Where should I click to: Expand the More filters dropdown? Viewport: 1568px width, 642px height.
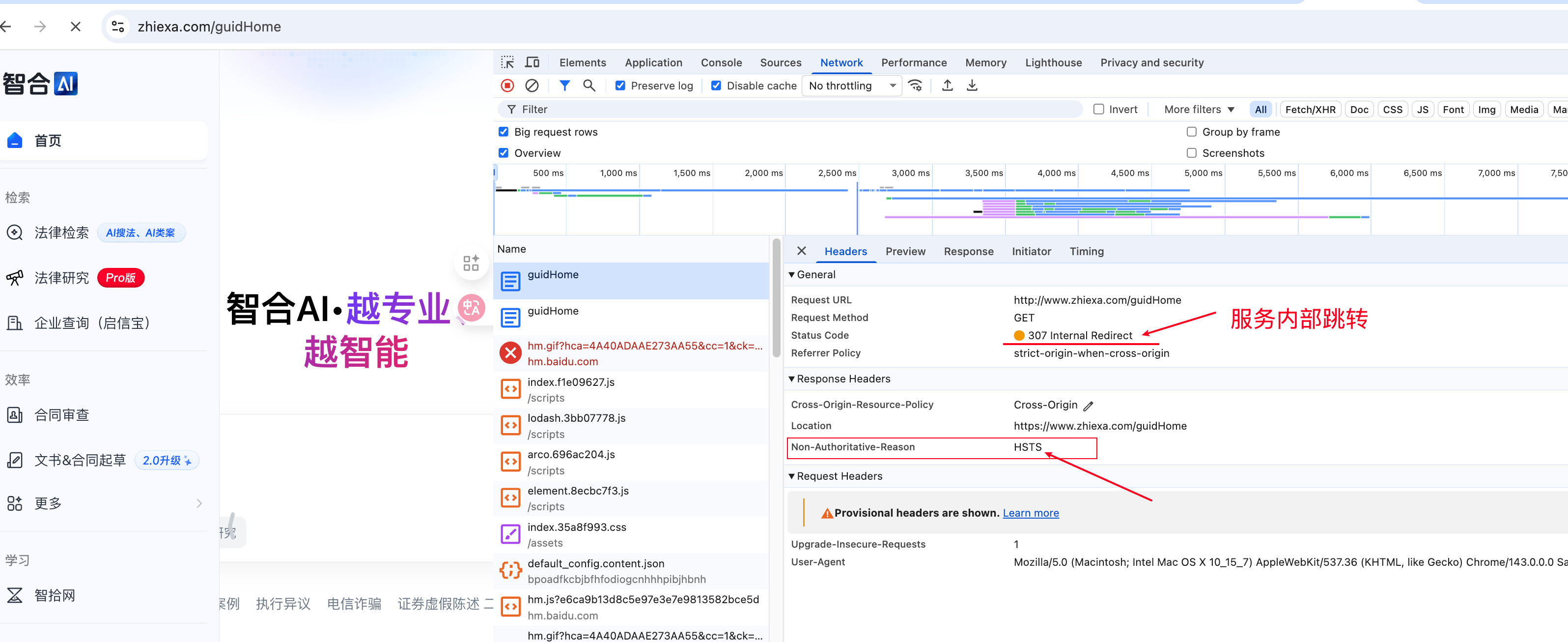(x=1199, y=110)
